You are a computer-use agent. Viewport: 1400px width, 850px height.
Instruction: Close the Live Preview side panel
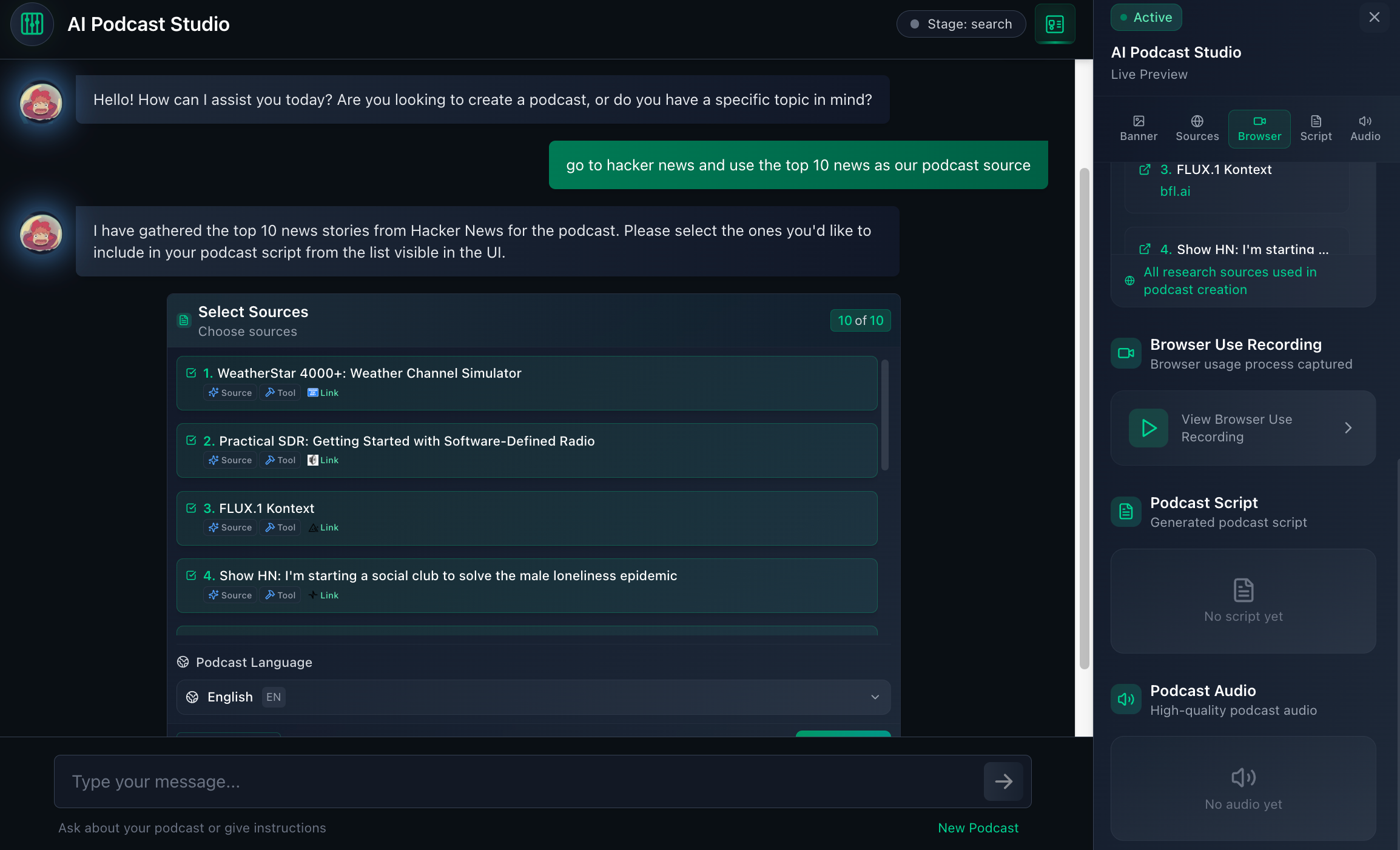pyautogui.click(x=1374, y=17)
